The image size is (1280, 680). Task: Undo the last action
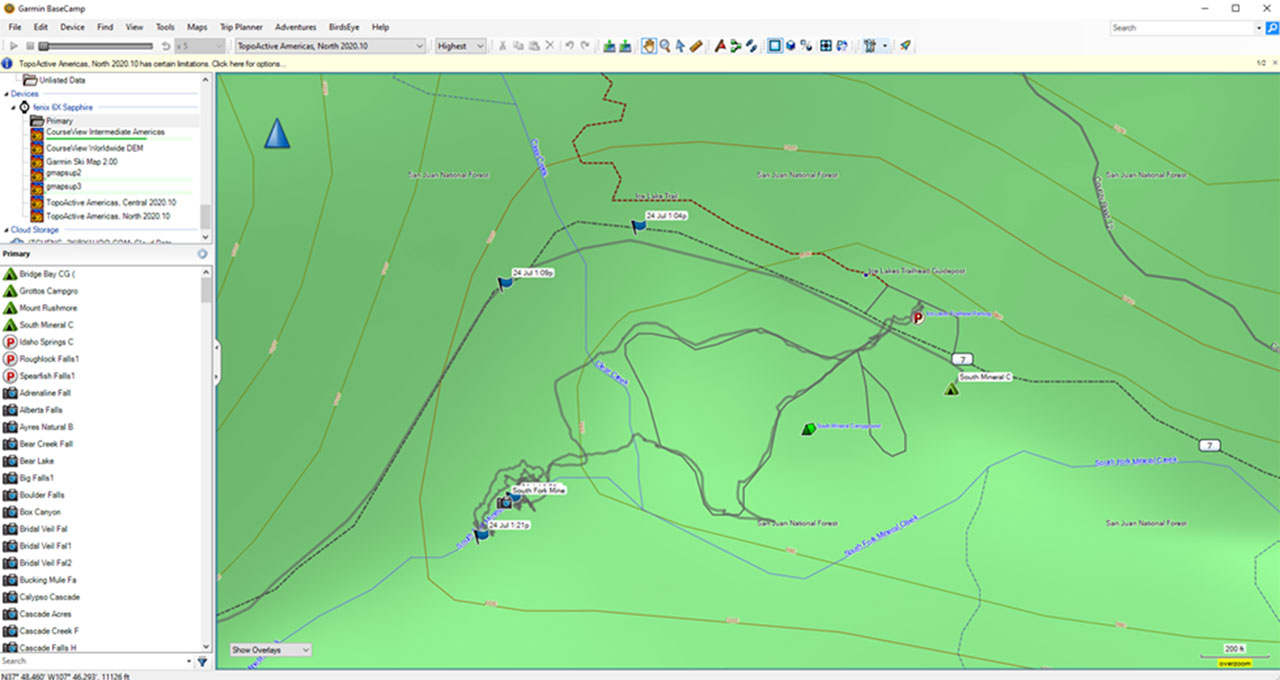pyautogui.click(x=569, y=46)
